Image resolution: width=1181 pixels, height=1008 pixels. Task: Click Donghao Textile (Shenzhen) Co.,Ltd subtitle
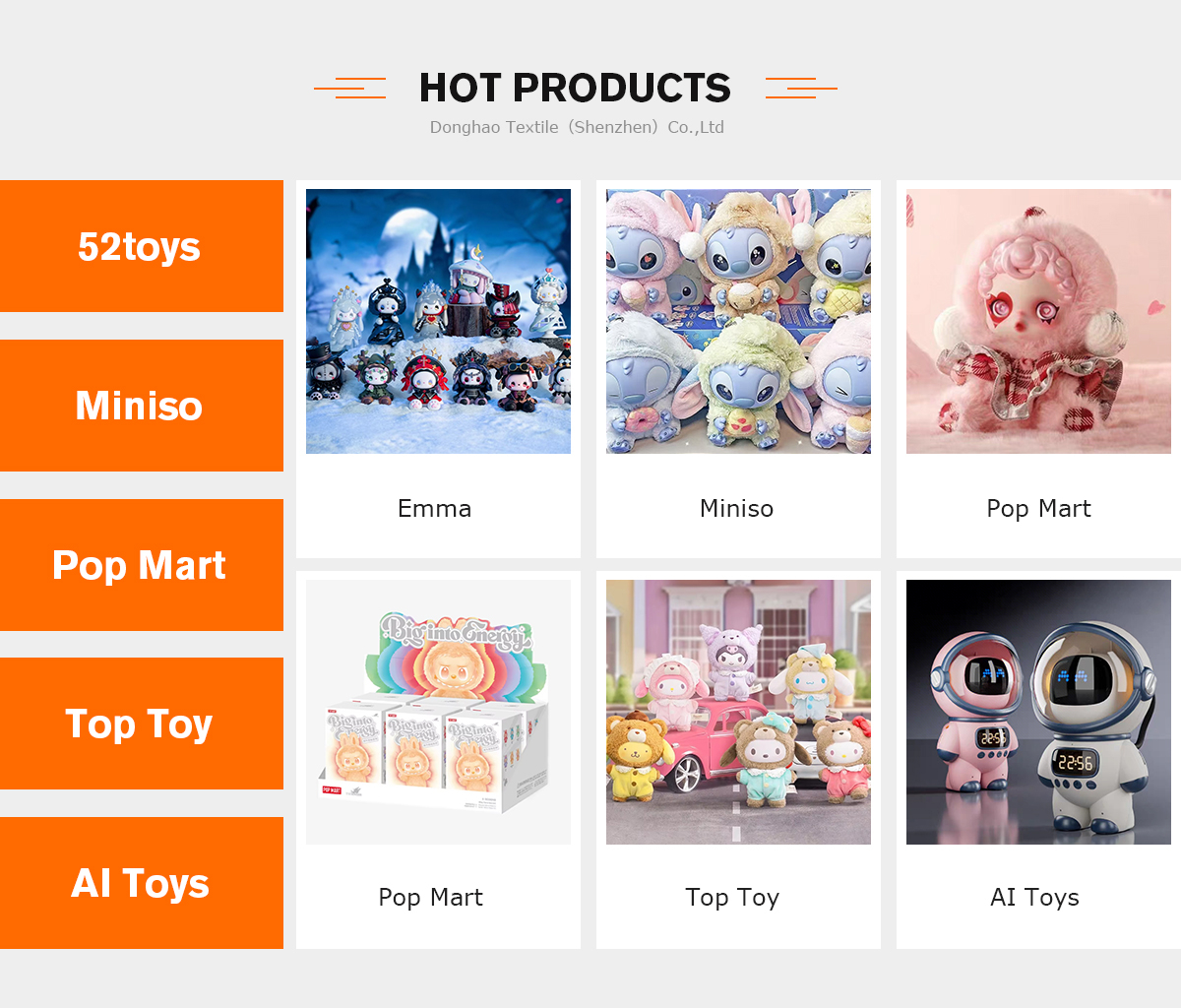click(x=577, y=127)
